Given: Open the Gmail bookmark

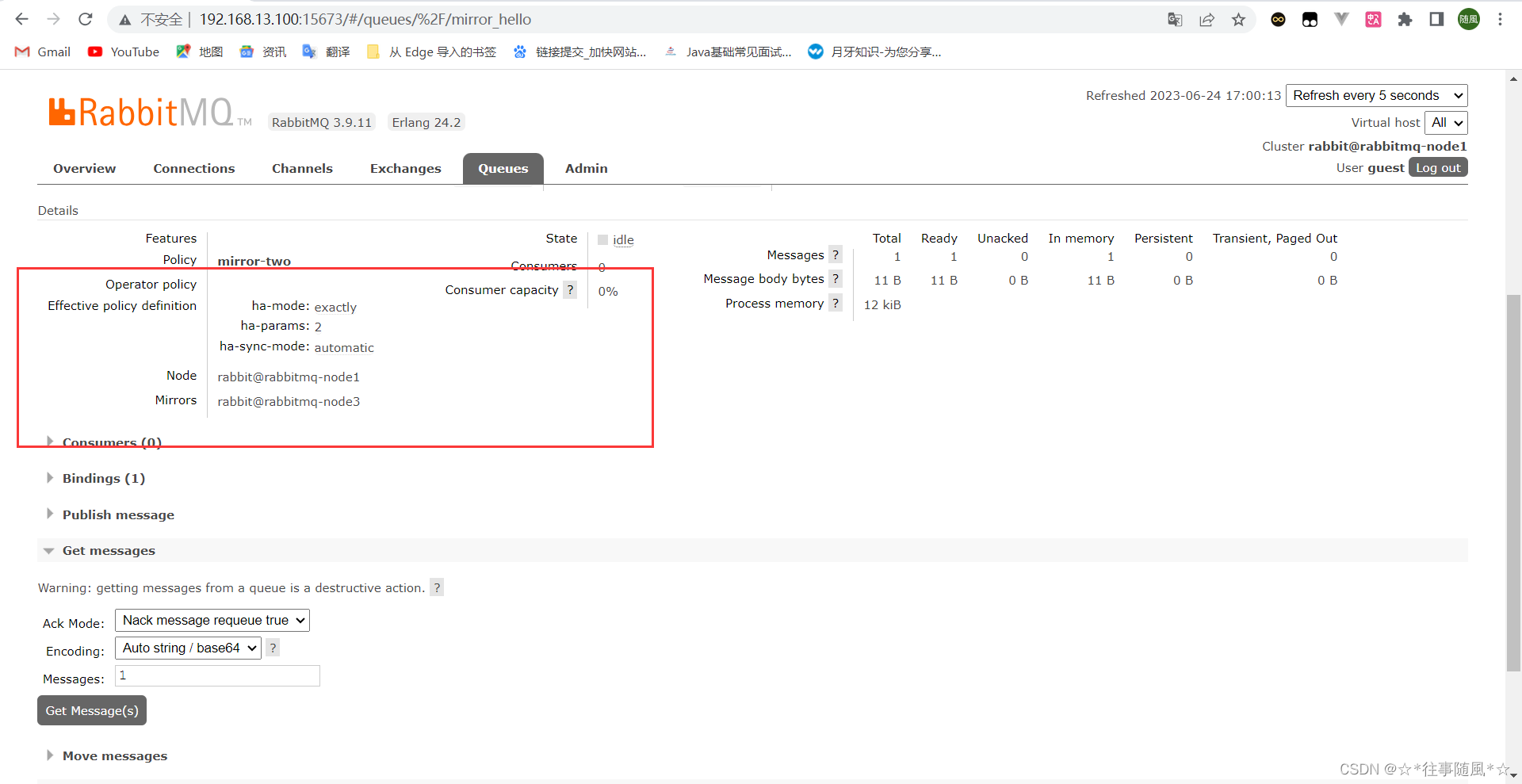Looking at the screenshot, I should pos(43,52).
